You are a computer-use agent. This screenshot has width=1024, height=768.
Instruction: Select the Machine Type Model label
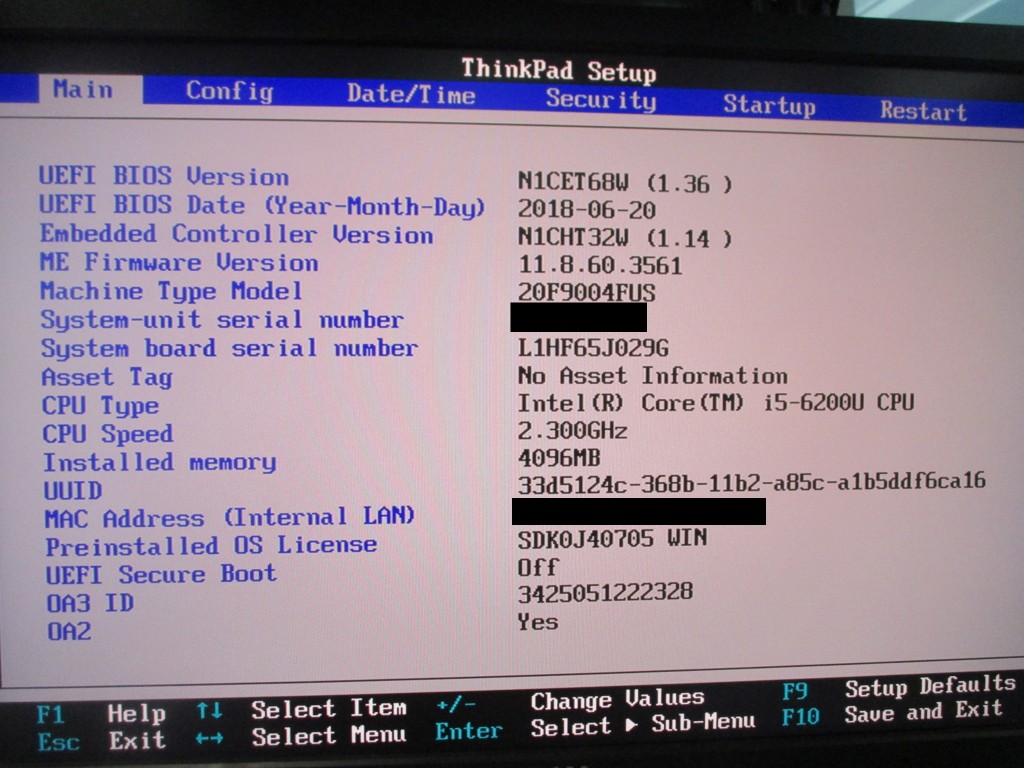pos(171,292)
